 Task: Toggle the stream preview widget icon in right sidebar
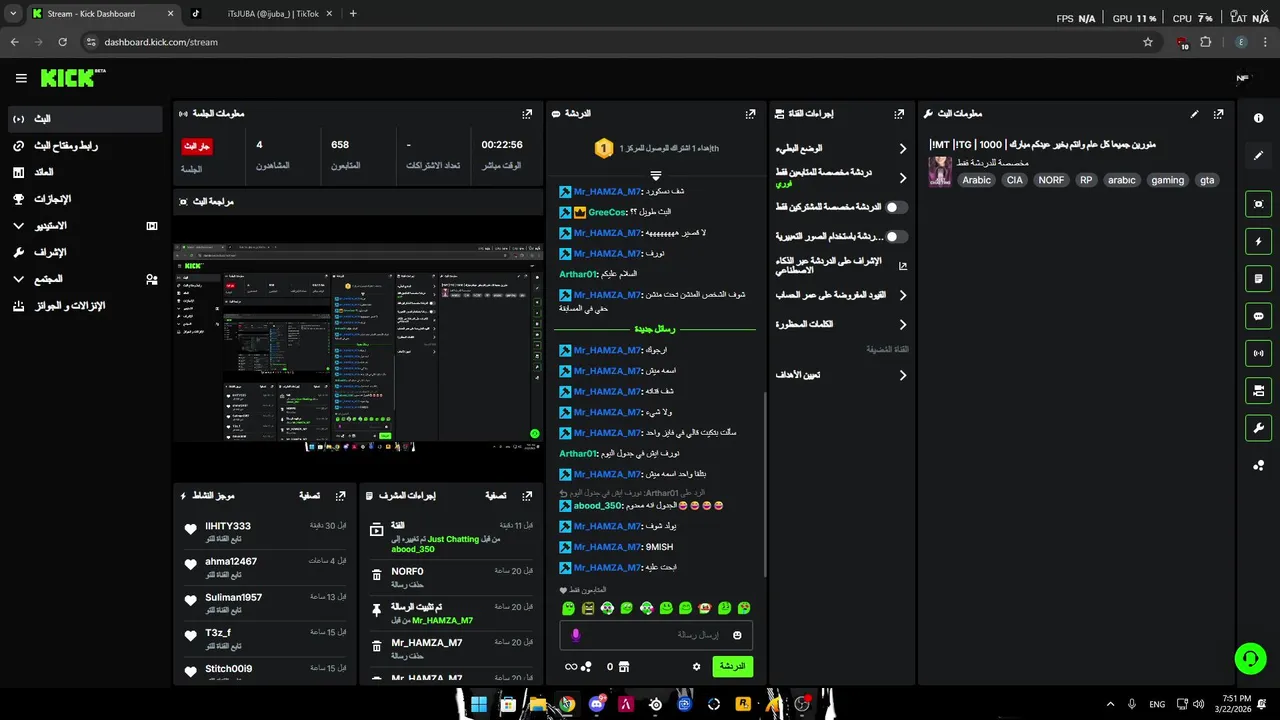point(1258,204)
